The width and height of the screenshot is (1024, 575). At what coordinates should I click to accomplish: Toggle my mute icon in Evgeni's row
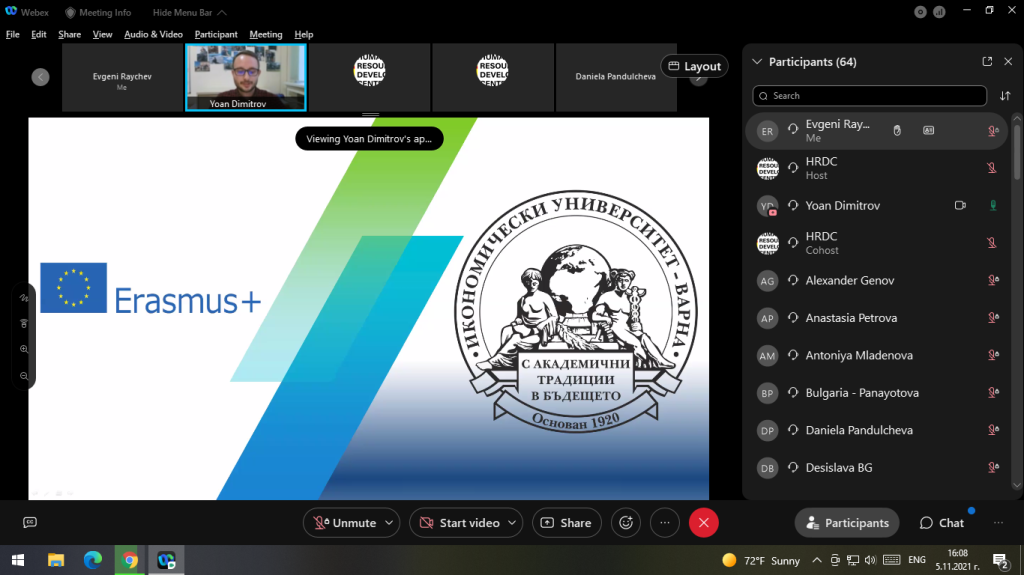pyautogui.click(x=993, y=131)
